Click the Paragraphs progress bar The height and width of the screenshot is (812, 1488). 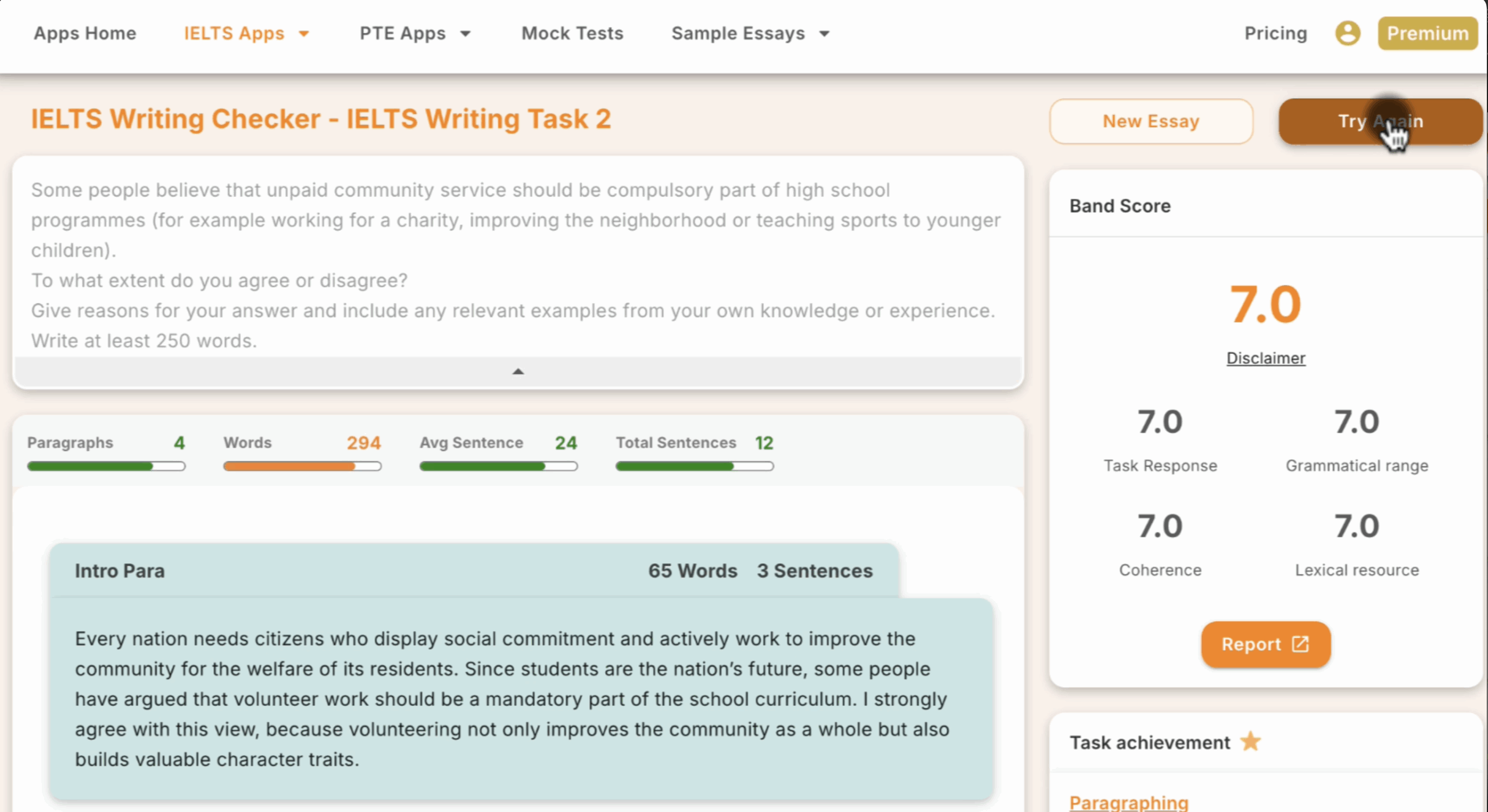[x=106, y=466]
